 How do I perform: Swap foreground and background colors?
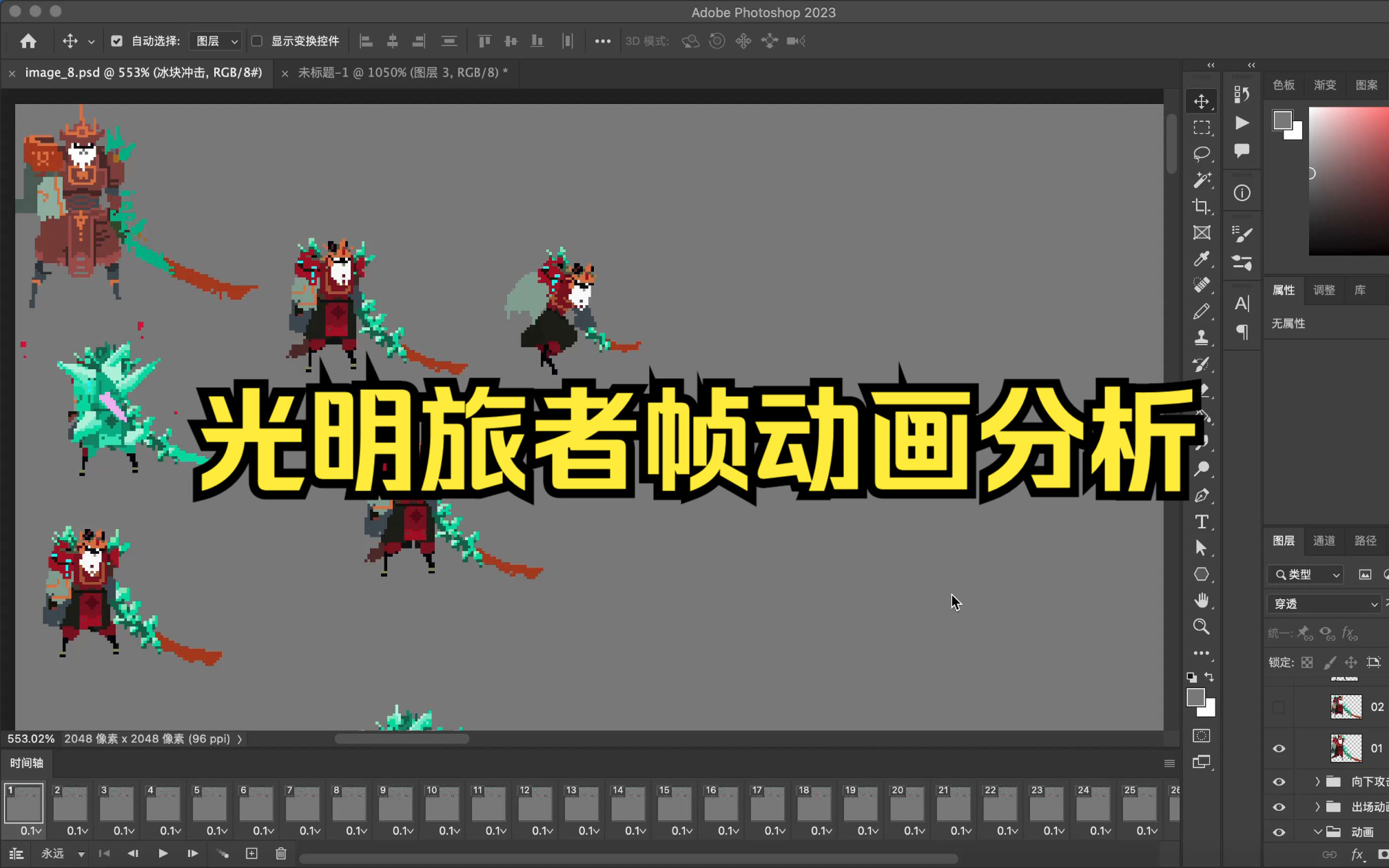point(1209,677)
